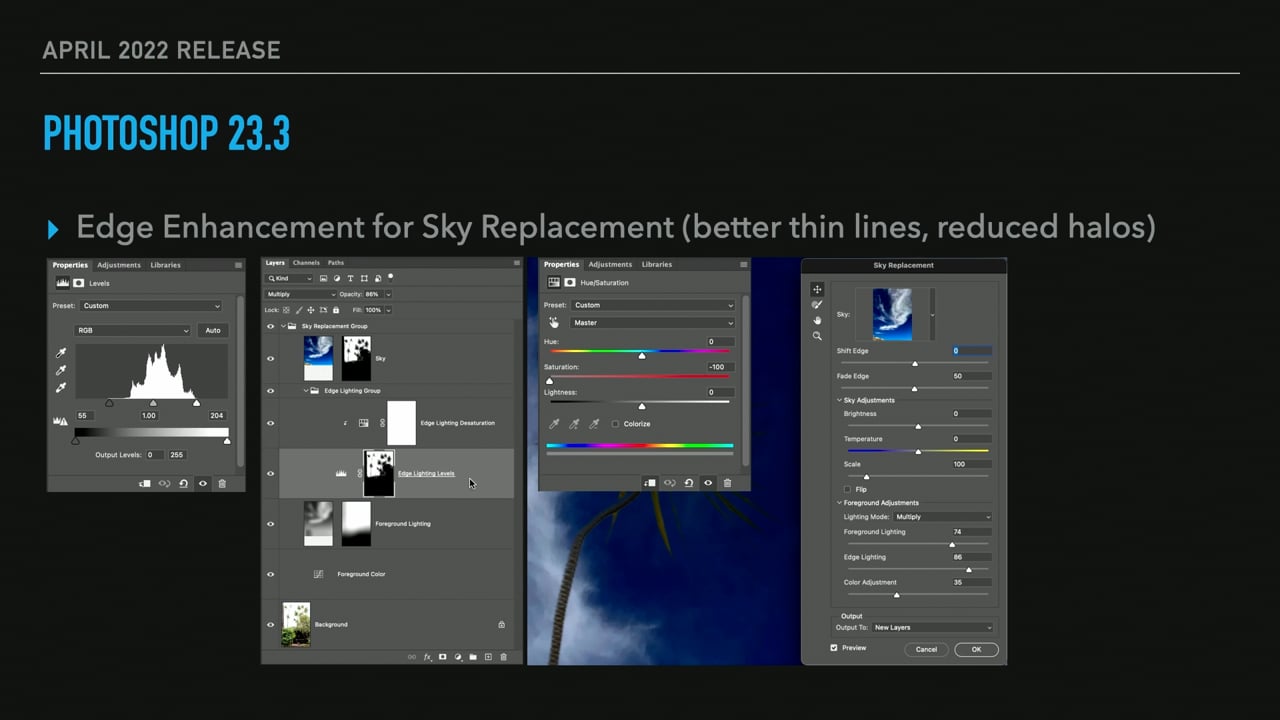Delete the Hue/Saturation adjustment with trash icon

[x=727, y=483]
